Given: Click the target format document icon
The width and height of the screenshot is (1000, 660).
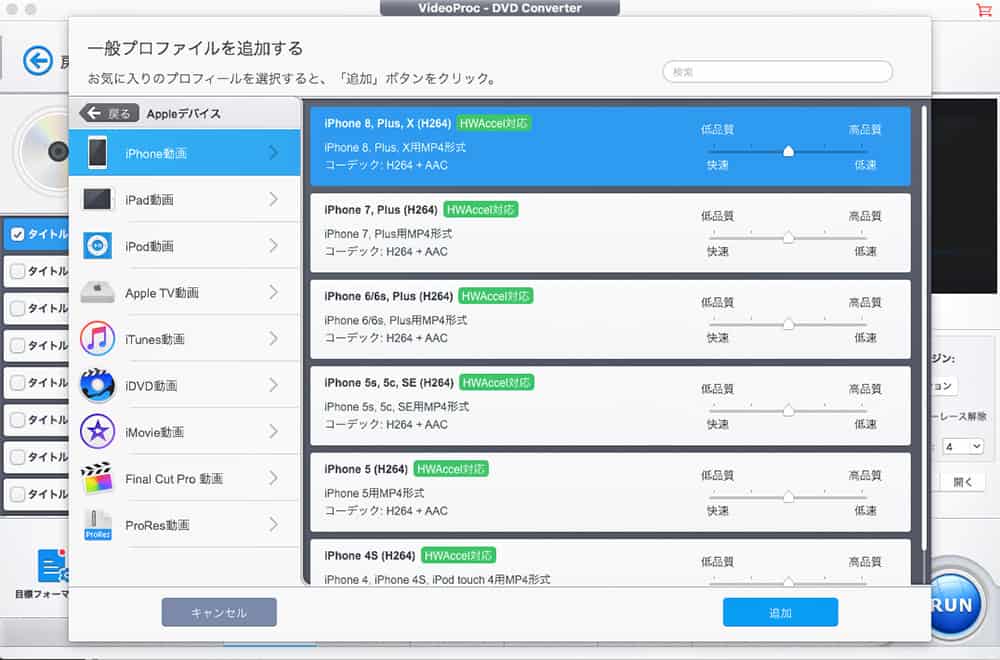Looking at the screenshot, I should (x=52, y=566).
